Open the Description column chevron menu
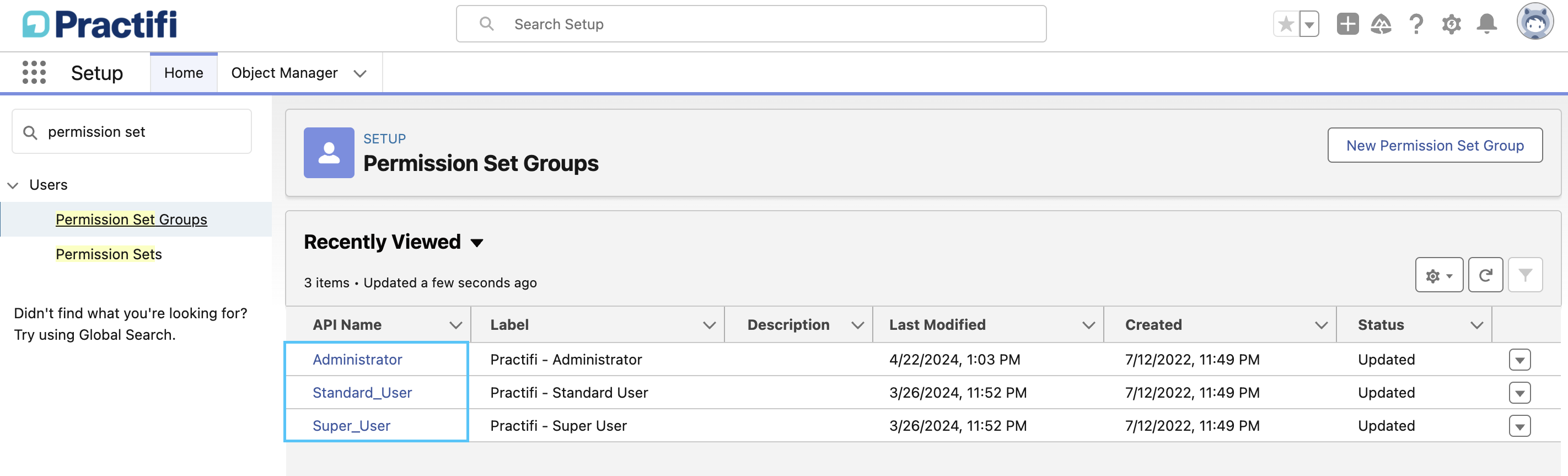Viewport: 1568px width, 476px height. pyautogui.click(x=858, y=325)
